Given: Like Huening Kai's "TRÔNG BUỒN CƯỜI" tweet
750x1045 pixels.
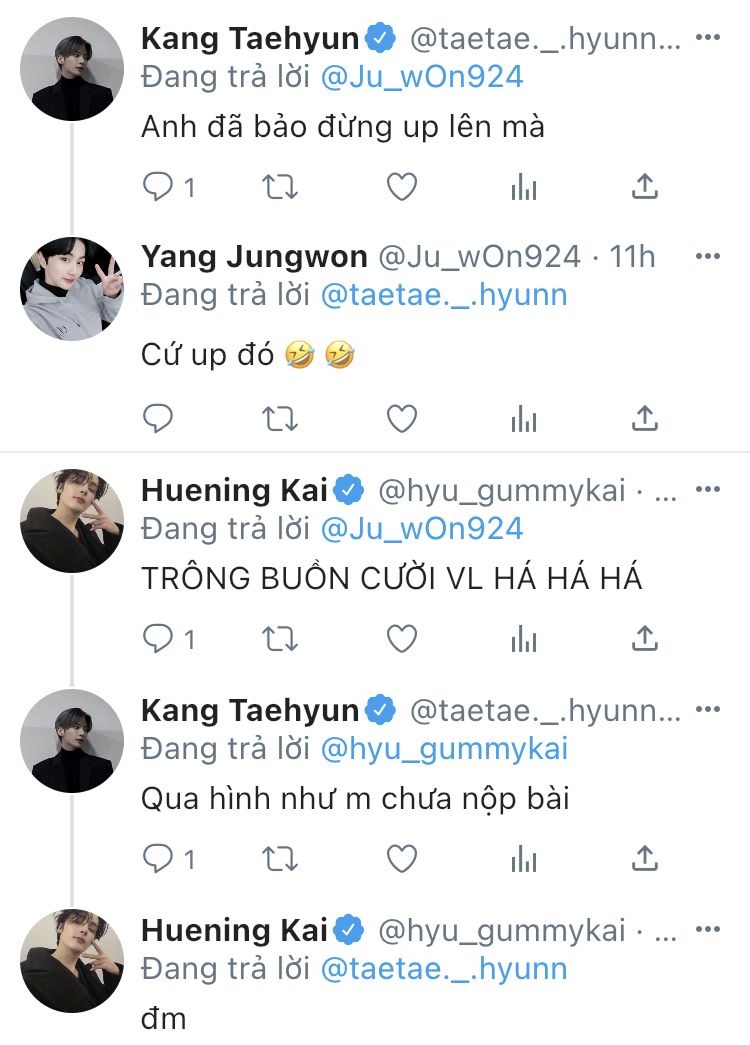Looking at the screenshot, I should (x=402, y=638).
